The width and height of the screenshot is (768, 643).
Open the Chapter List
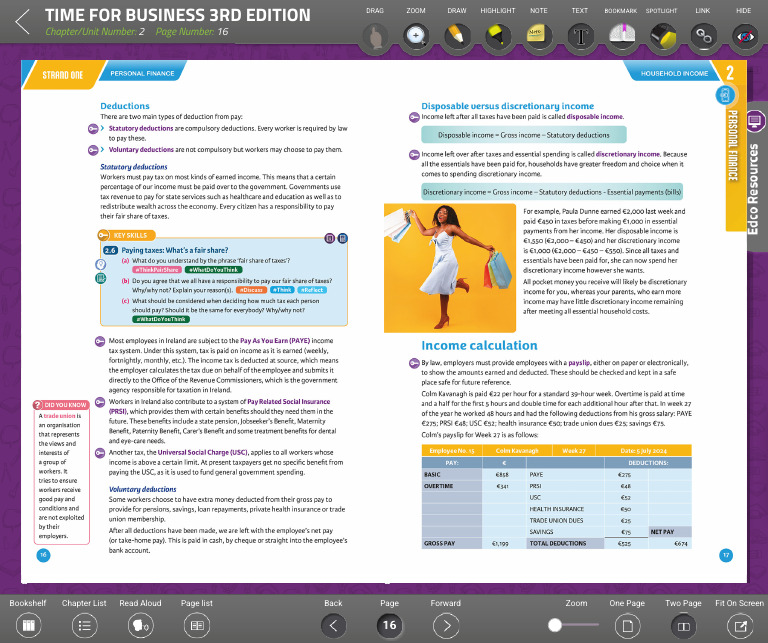[84, 625]
